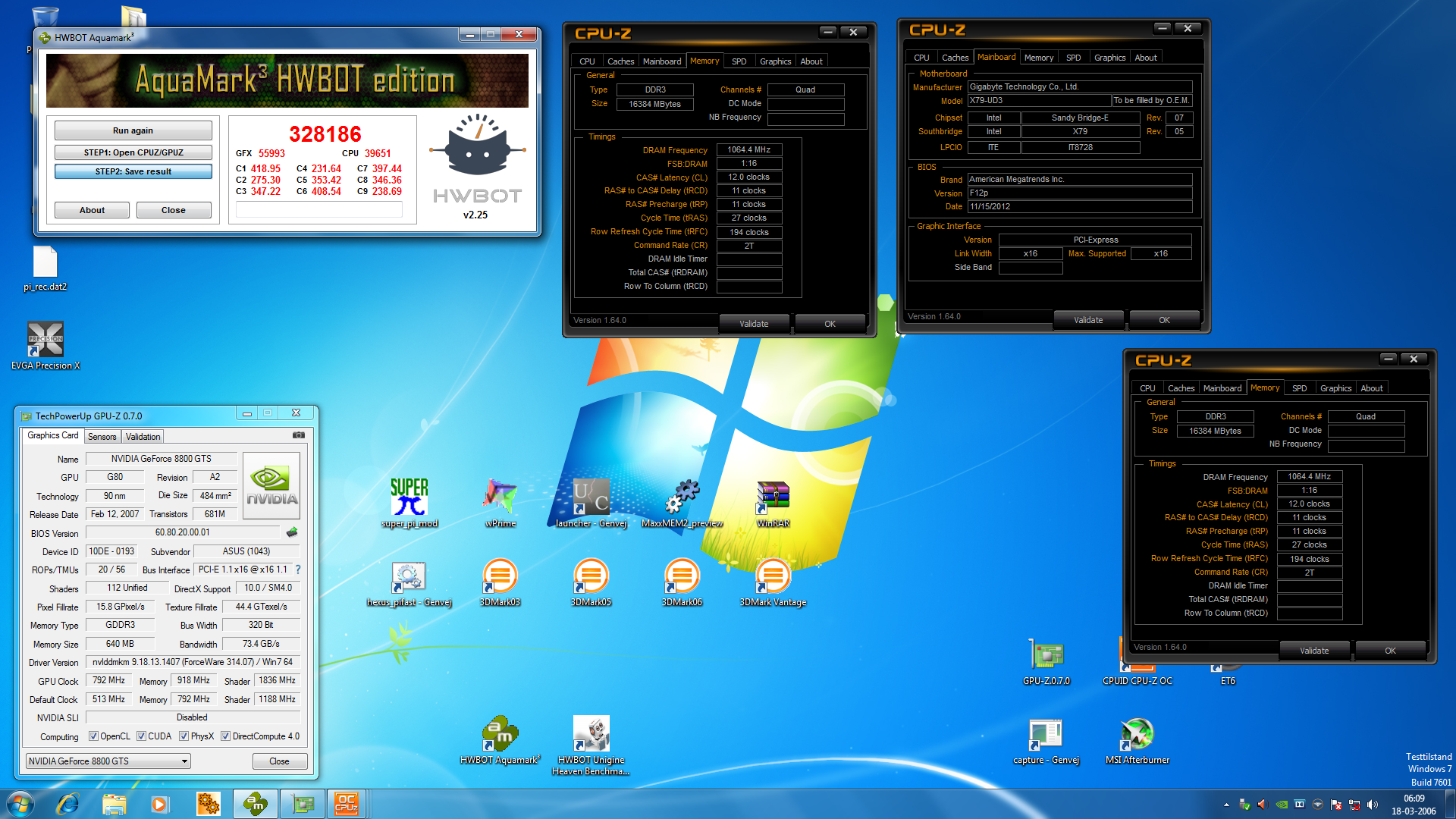Click the GPU-Z BIOS save icon
This screenshot has width=1456, height=819.
click(x=292, y=532)
